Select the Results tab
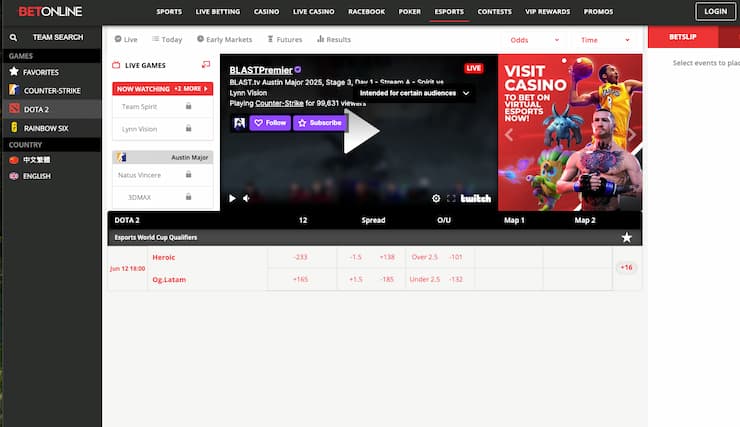This screenshot has width=740, height=427. [x=334, y=39]
